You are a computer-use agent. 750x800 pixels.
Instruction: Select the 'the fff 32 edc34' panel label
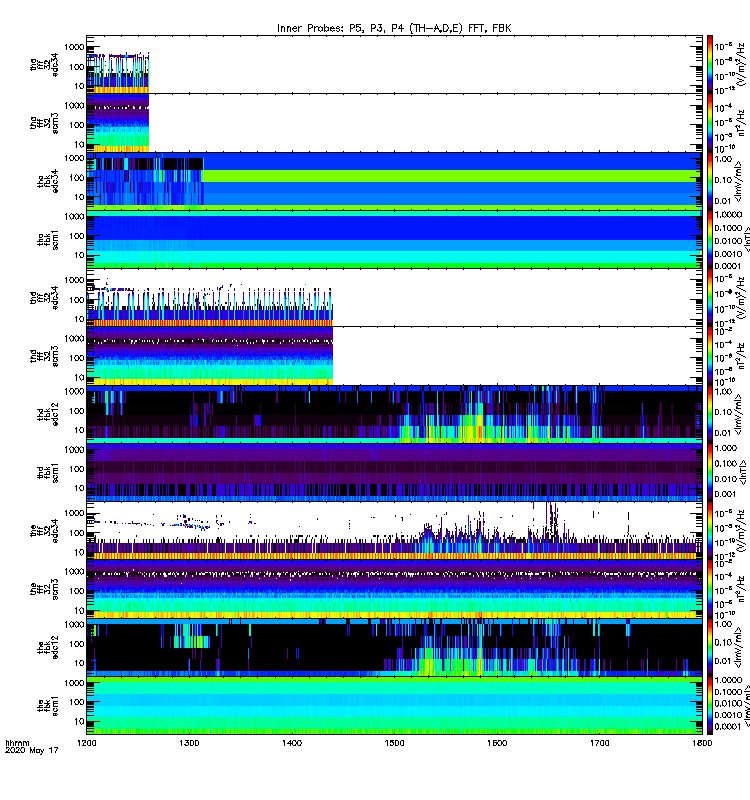pos(44,531)
